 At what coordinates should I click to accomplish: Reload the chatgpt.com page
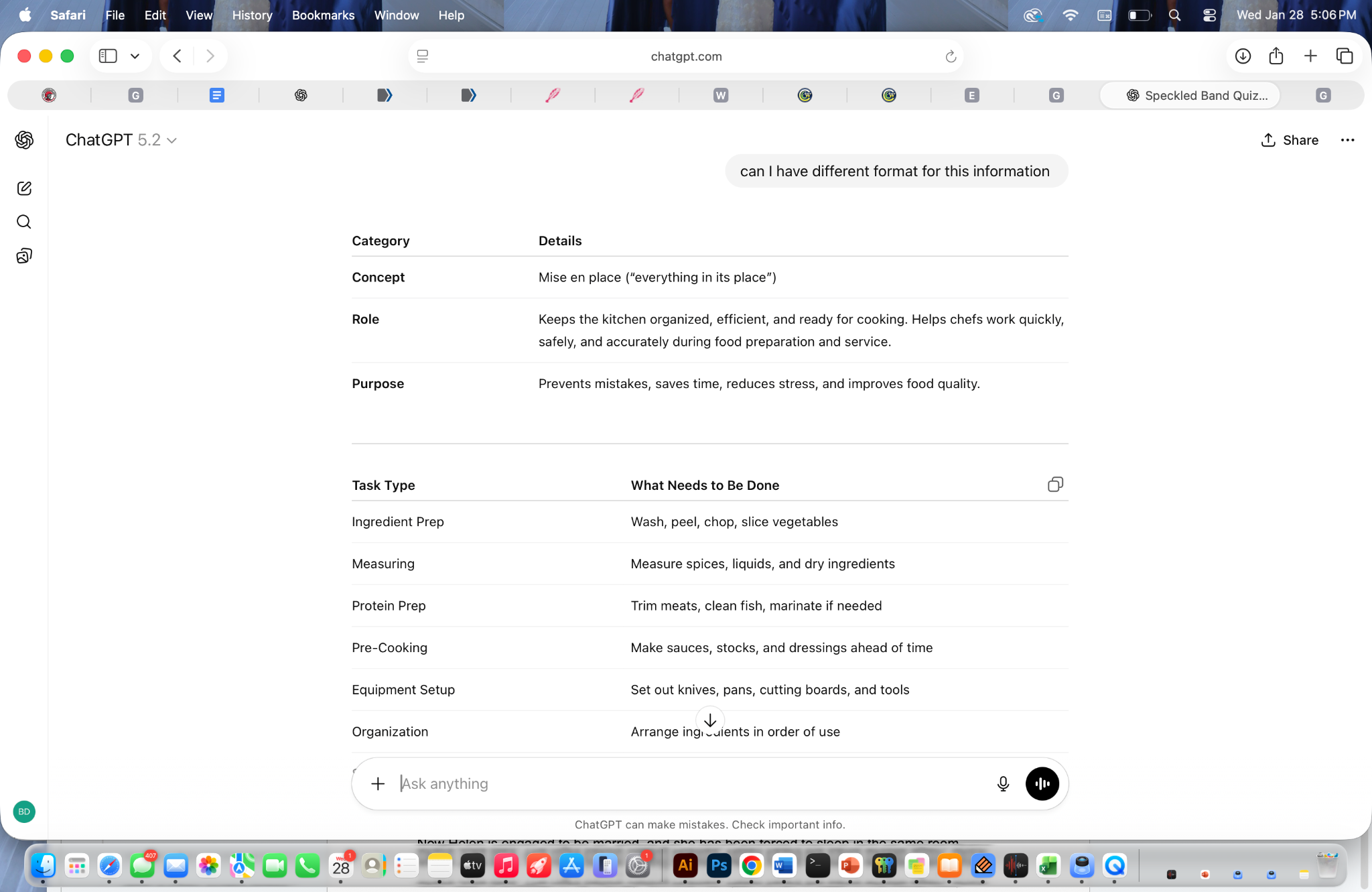click(950, 56)
